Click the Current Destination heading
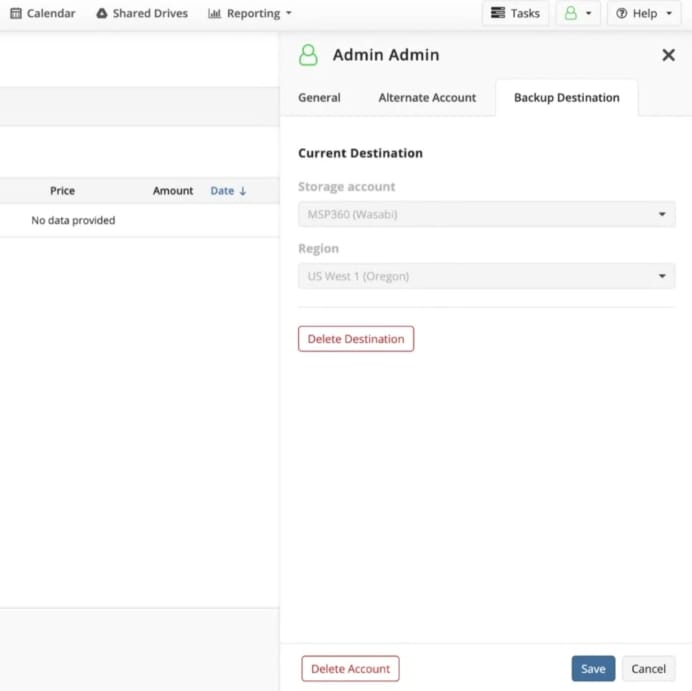 point(361,153)
